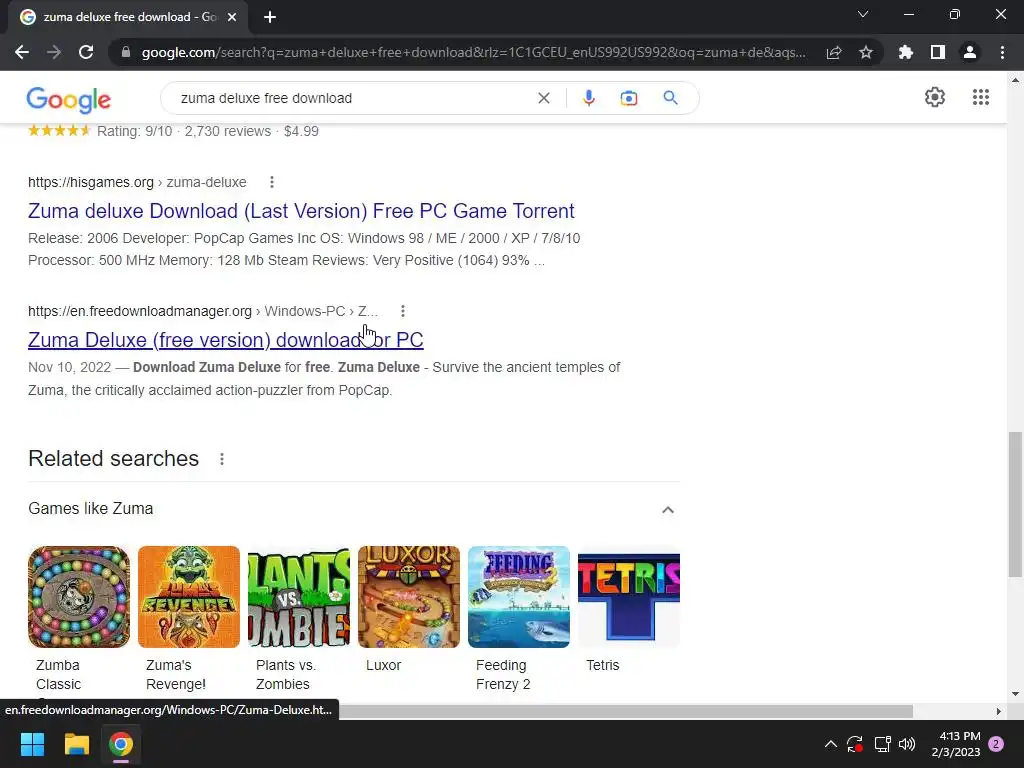The width and height of the screenshot is (1024, 768).
Task: Open the sync tray icon with red dot
Action: click(x=855, y=744)
